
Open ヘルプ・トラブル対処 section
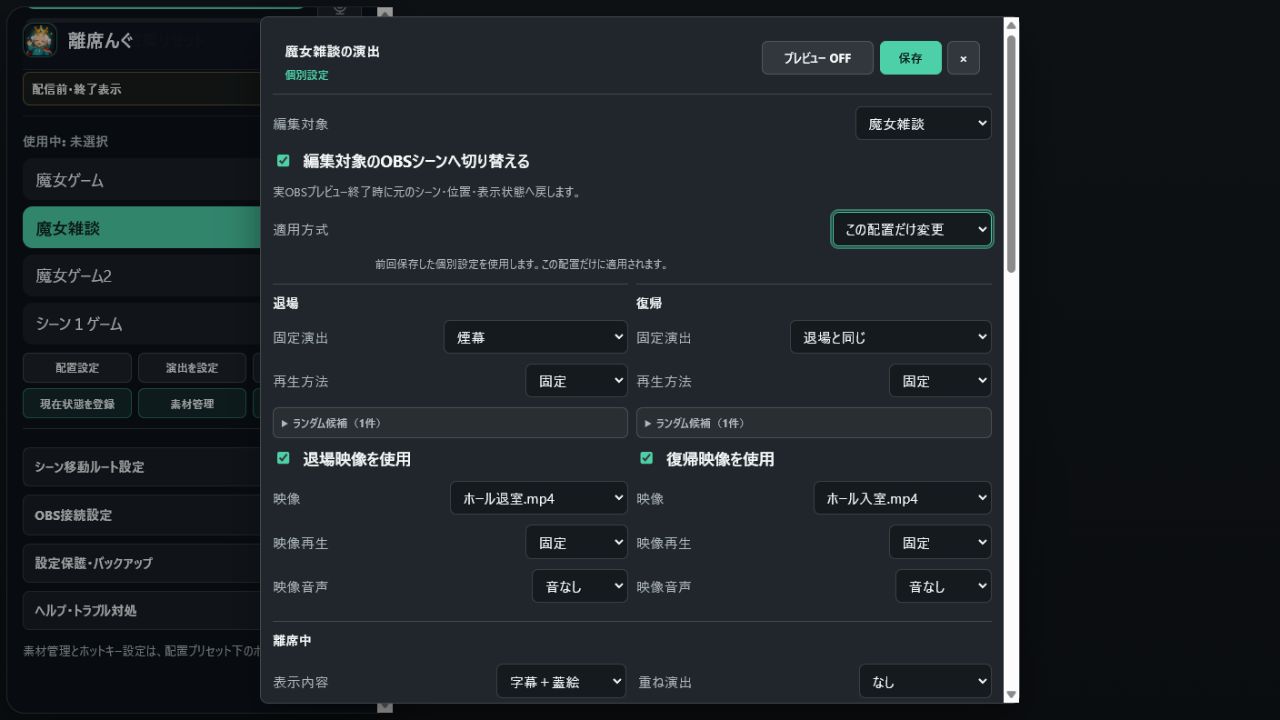[x=141, y=610]
